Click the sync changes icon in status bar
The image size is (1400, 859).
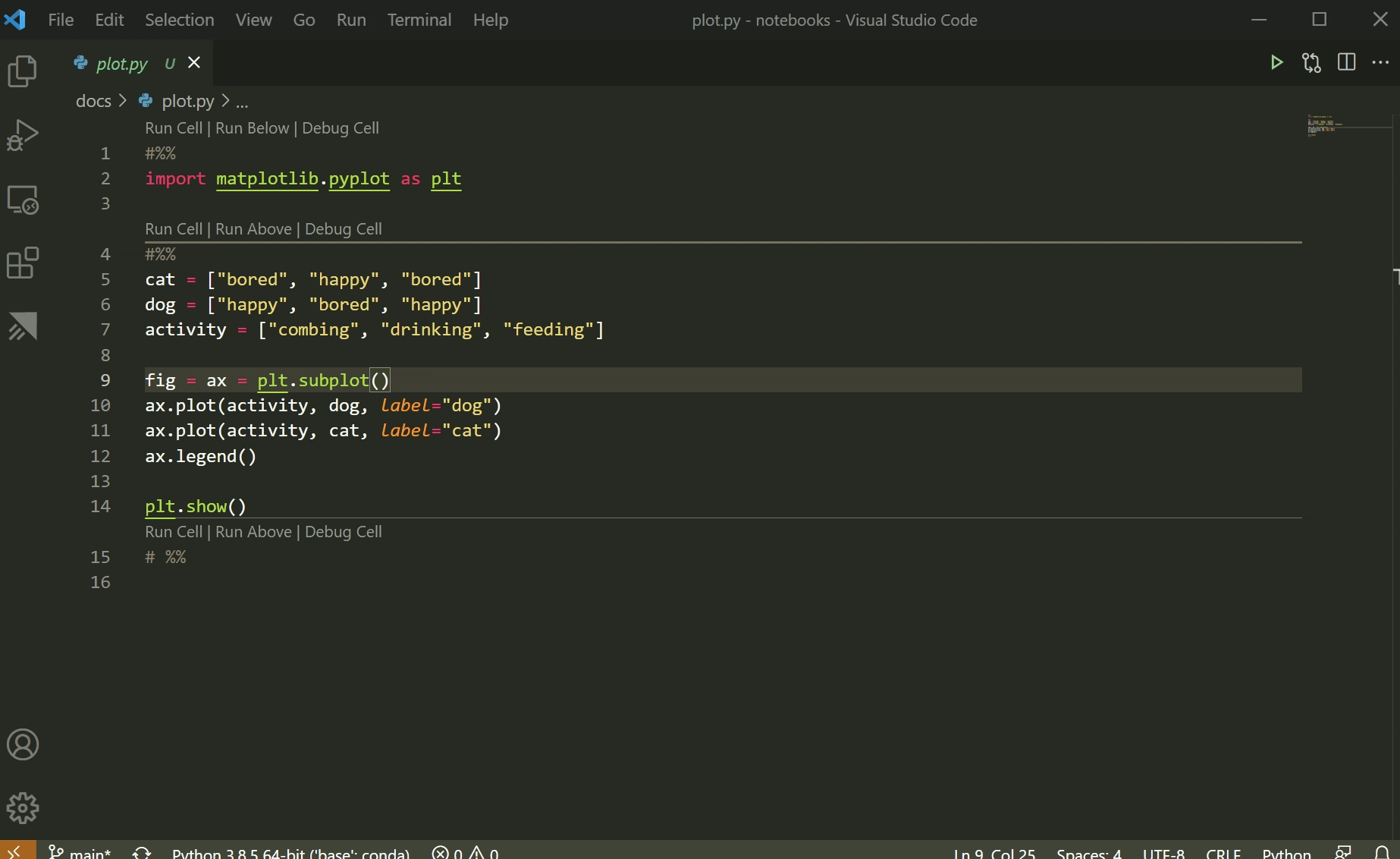tap(141, 851)
